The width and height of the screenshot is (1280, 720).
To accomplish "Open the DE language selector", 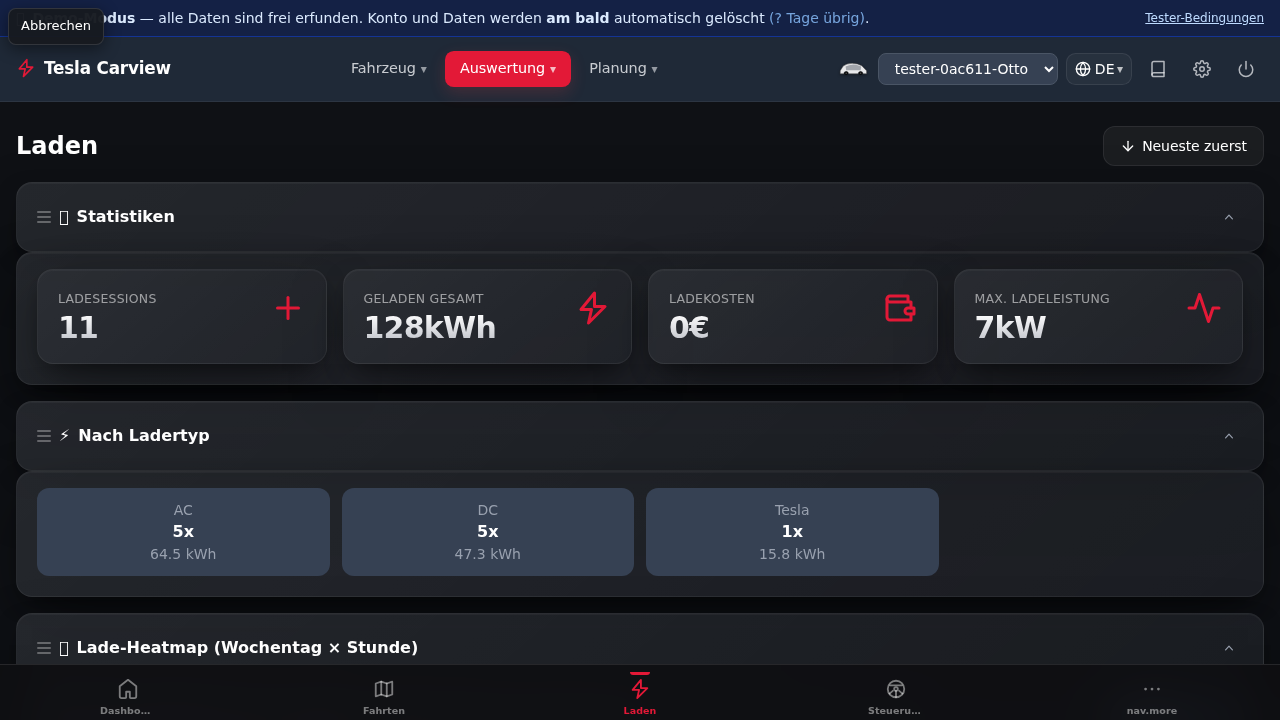I will click(x=1099, y=69).
